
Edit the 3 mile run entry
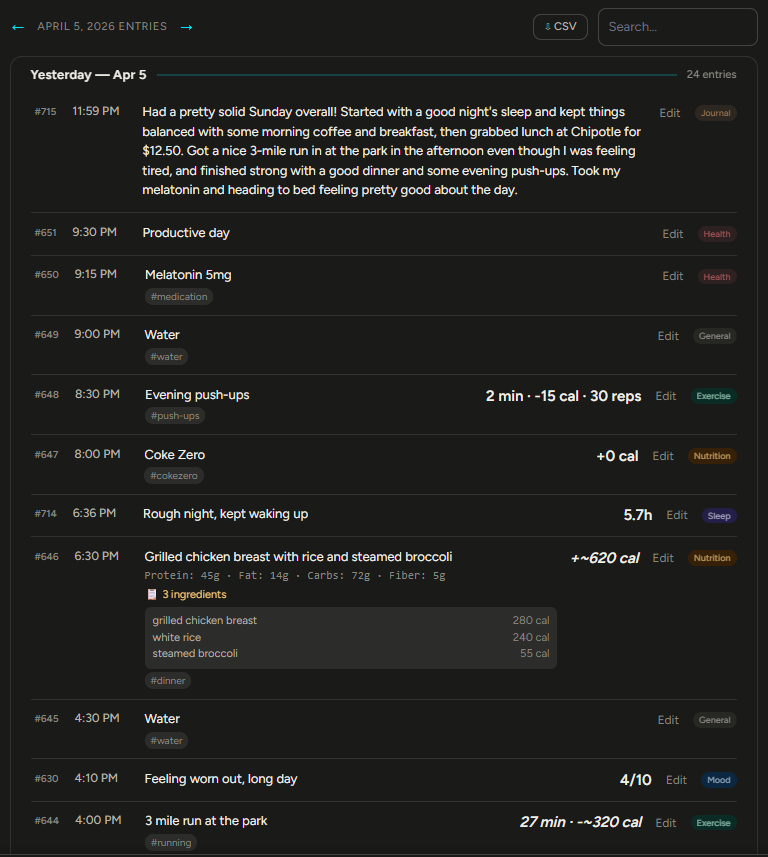coord(665,822)
